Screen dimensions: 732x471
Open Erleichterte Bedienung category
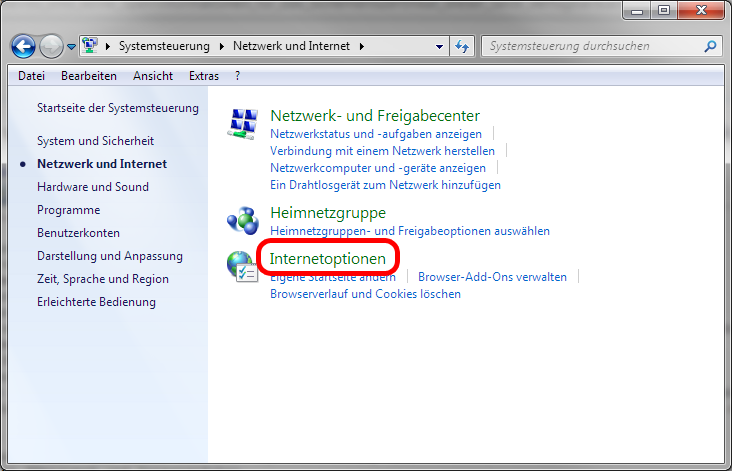point(96,302)
